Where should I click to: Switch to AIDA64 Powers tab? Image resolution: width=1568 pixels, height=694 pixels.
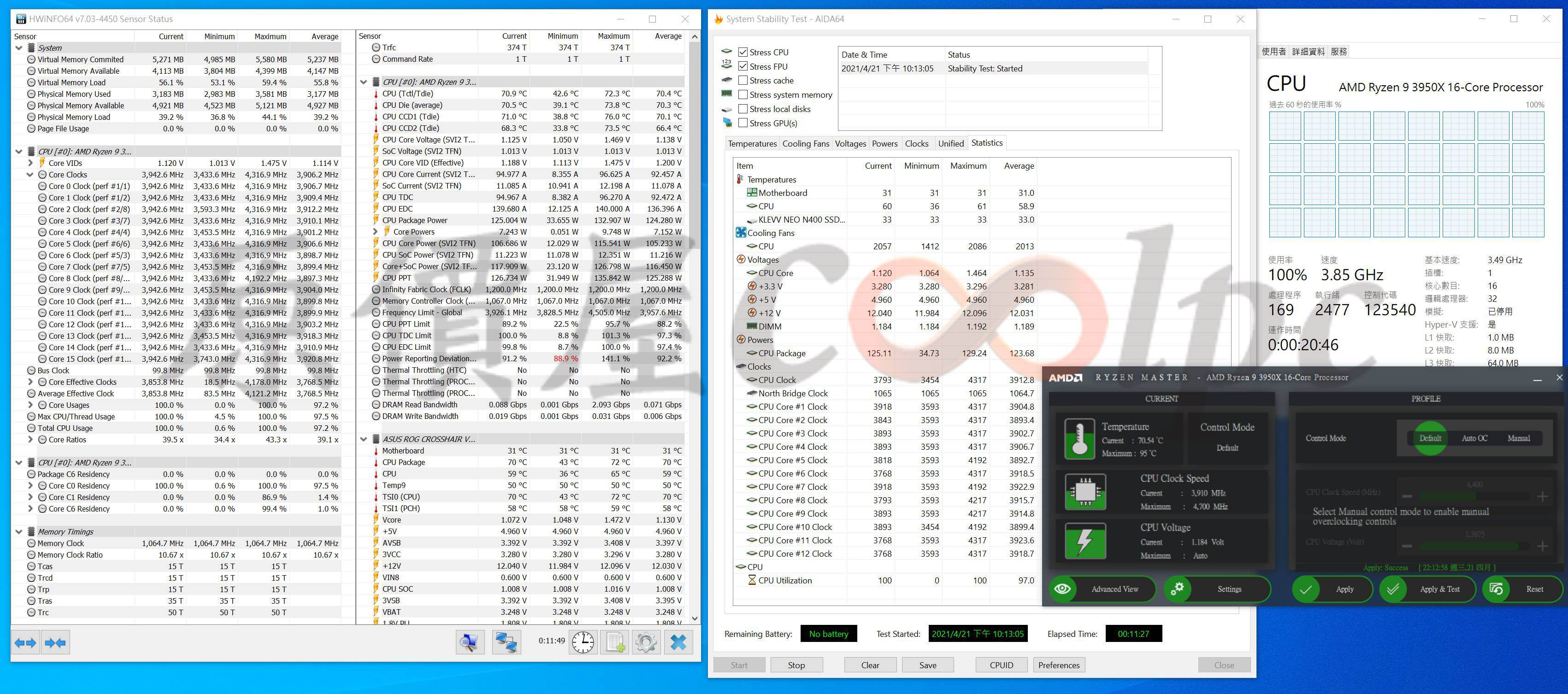[x=884, y=144]
